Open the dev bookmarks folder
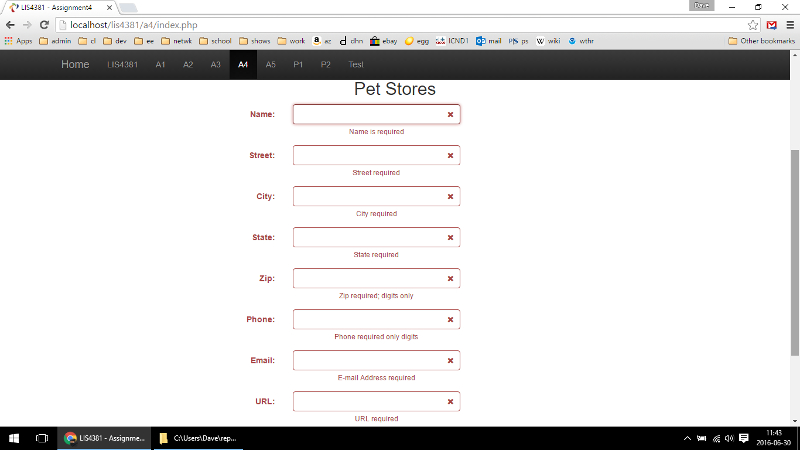 click(x=115, y=41)
